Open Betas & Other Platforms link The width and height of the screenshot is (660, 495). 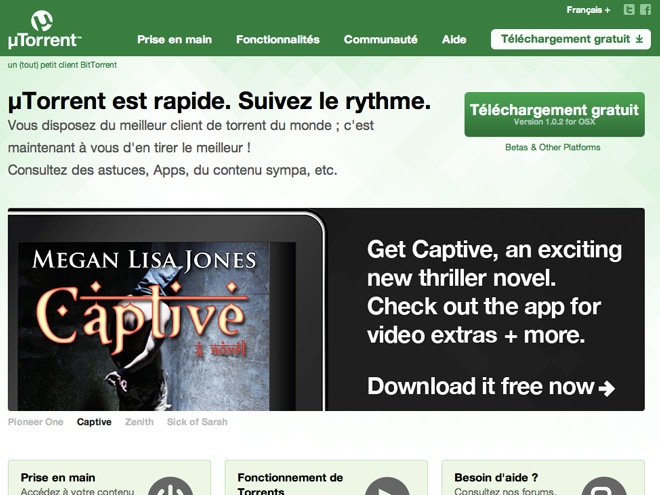pos(553,147)
